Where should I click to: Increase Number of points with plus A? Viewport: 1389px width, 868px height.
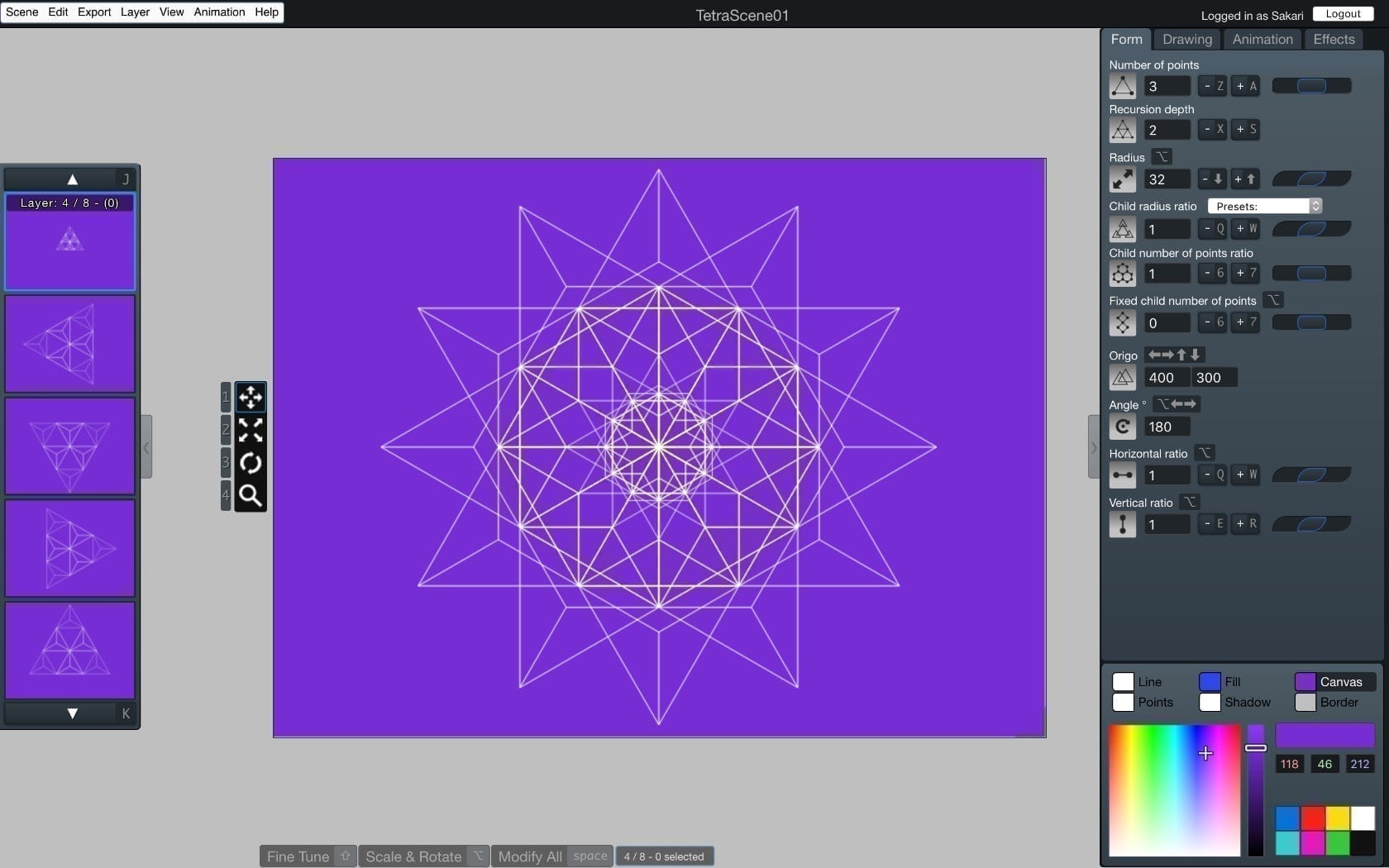click(1246, 86)
